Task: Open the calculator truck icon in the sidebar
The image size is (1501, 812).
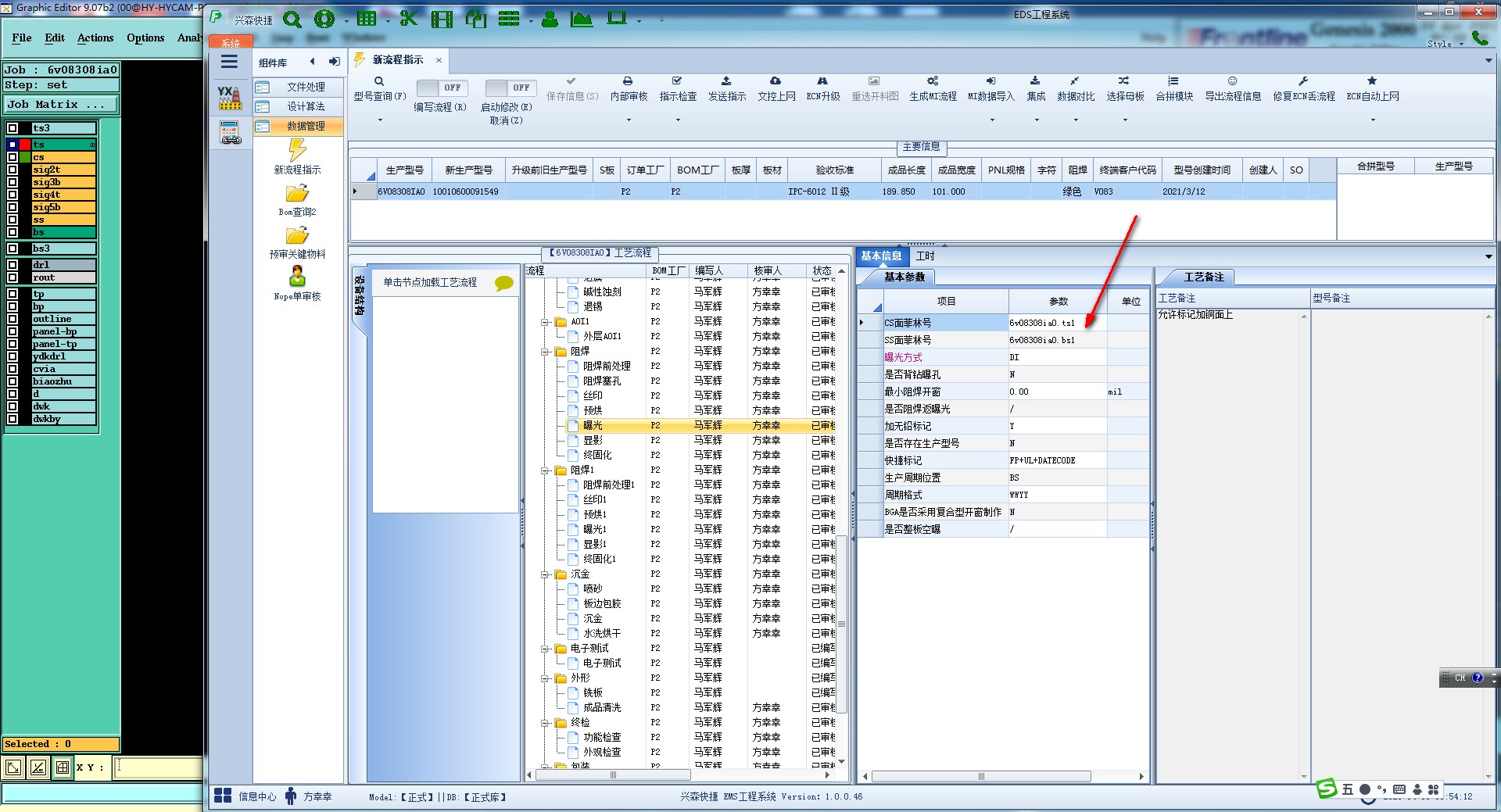Action: 230,134
